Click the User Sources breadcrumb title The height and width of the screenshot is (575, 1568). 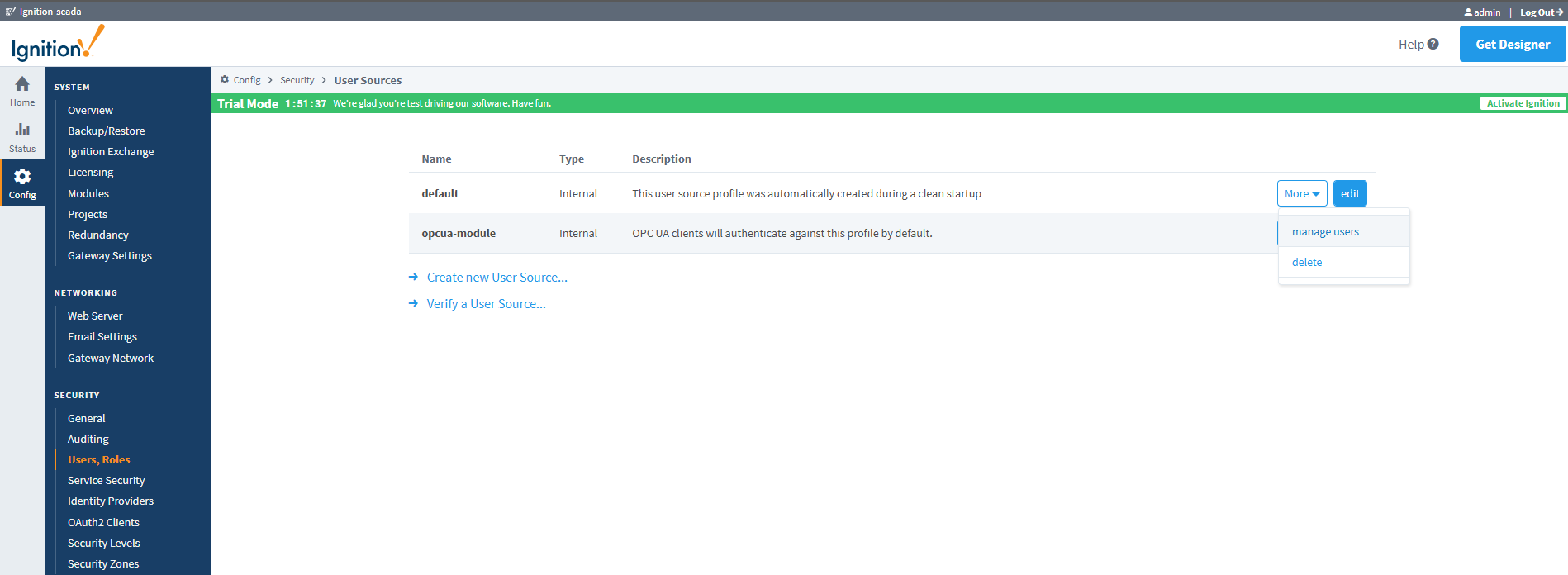(368, 80)
